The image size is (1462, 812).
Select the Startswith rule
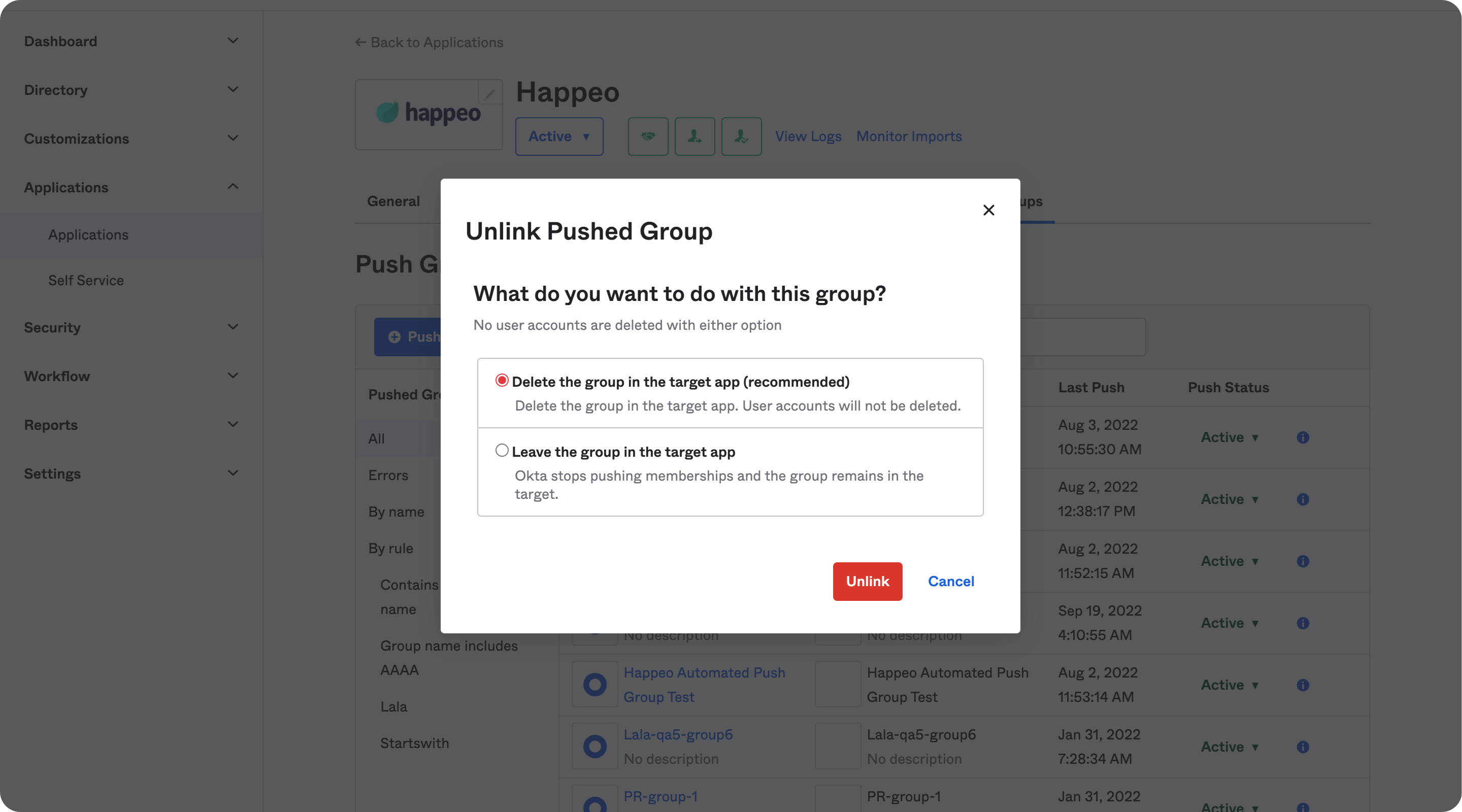coord(414,743)
